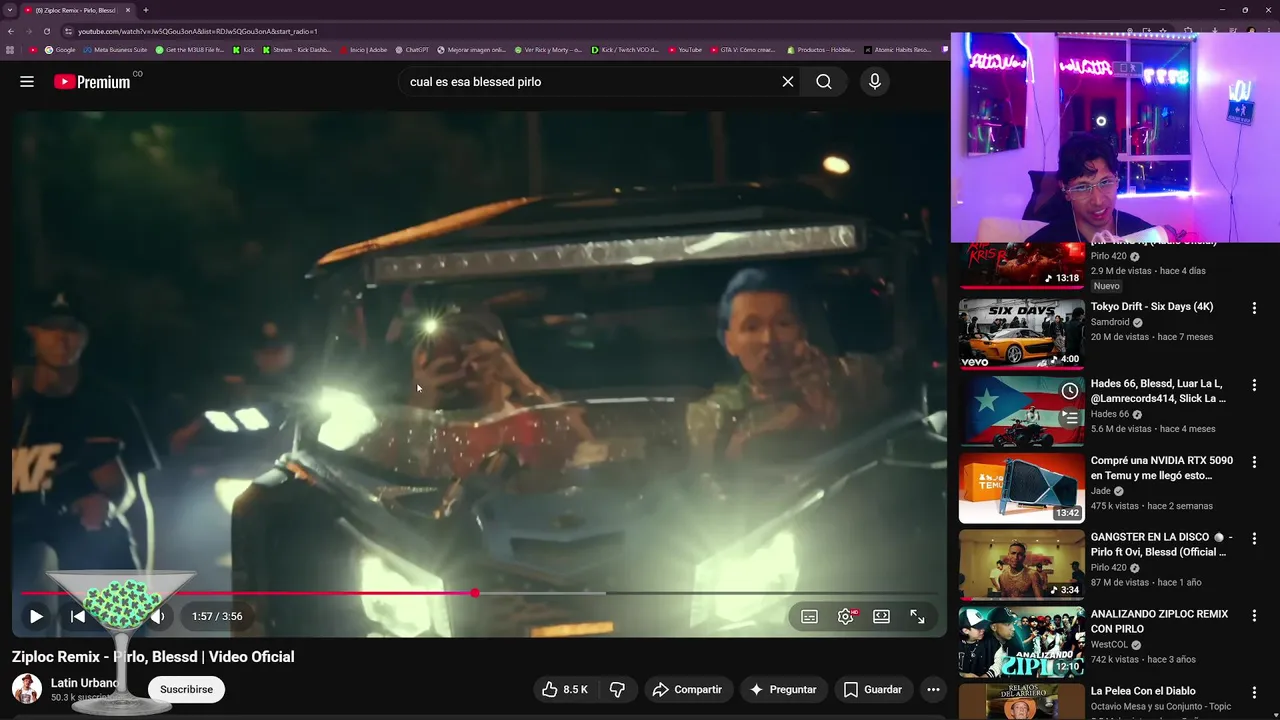Open the Tokyo Drift - Six Days (4K) title

(1151, 307)
